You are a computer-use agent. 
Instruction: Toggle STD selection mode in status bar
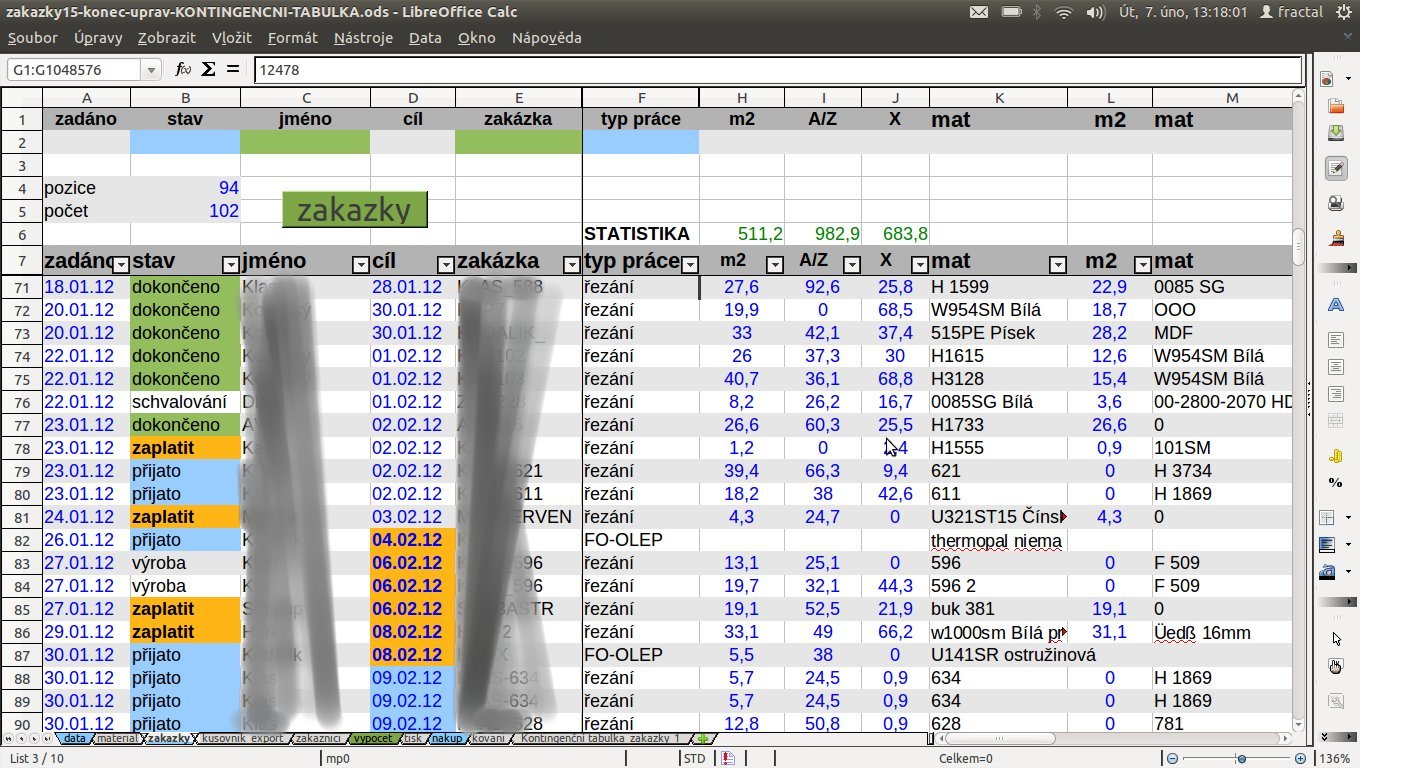click(694, 759)
